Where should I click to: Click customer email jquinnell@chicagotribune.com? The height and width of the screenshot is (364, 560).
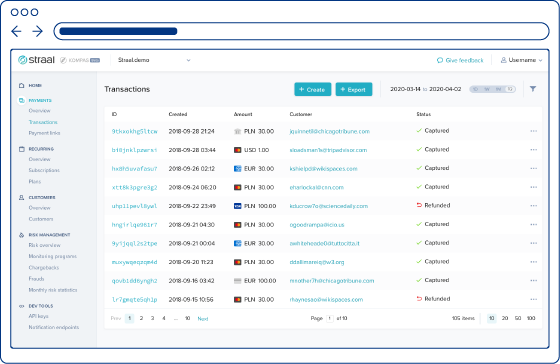click(329, 131)
